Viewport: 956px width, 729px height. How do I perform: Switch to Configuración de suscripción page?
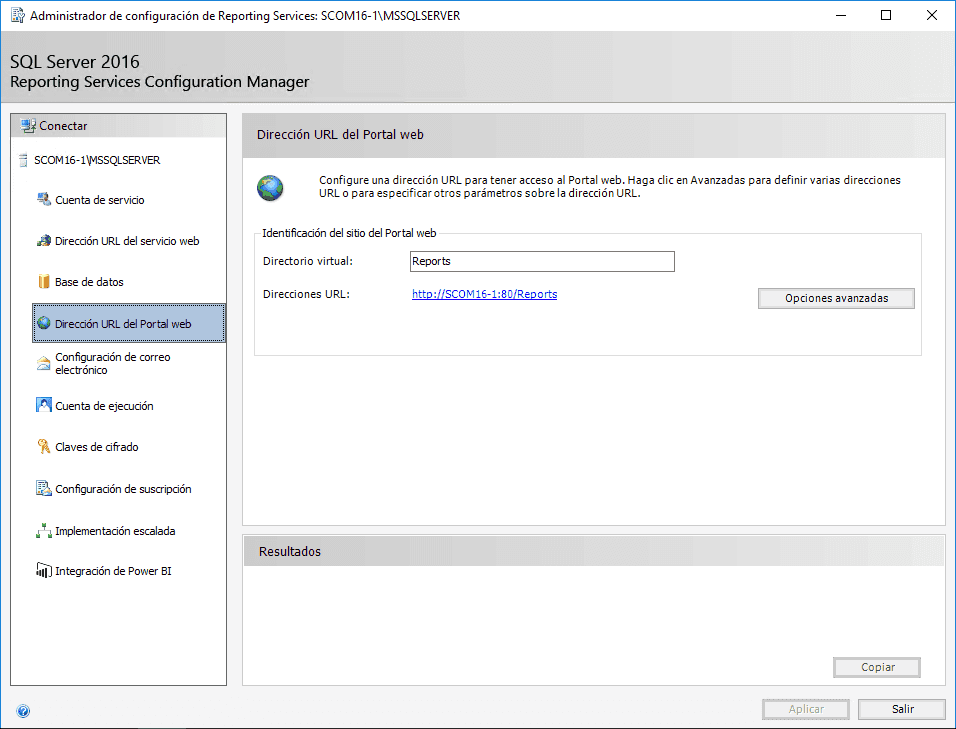coord(123,489)
